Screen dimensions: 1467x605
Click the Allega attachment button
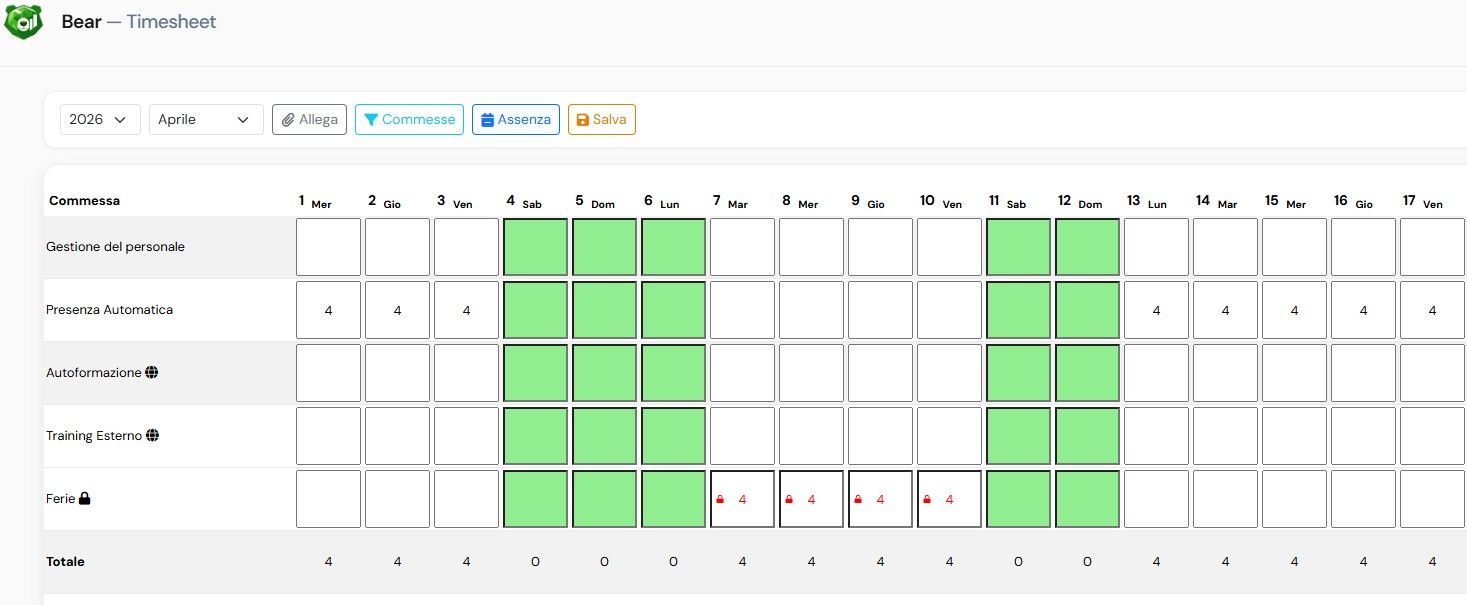pos(309,119)
